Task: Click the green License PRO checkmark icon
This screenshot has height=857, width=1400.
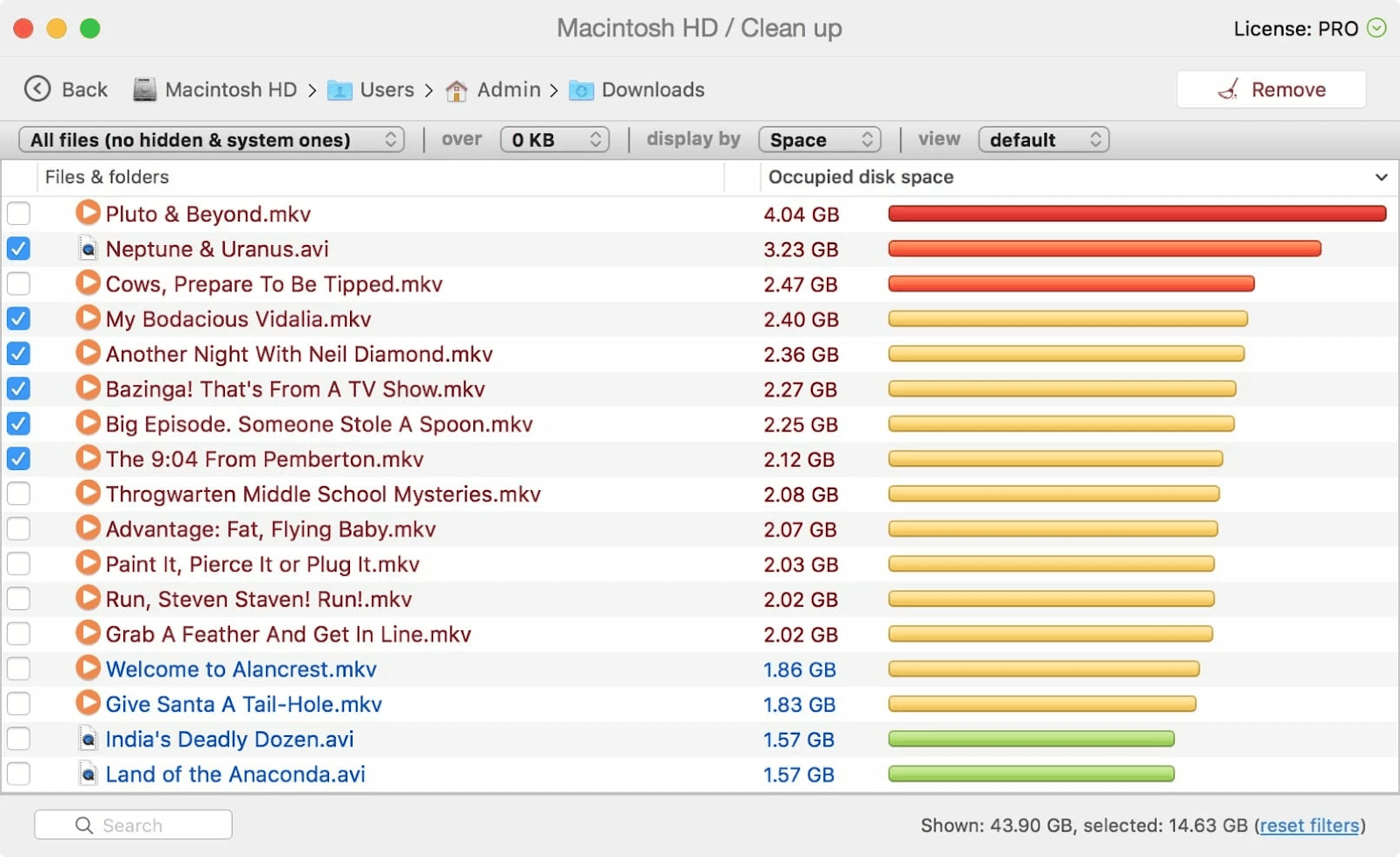Action: [1376, 28]
